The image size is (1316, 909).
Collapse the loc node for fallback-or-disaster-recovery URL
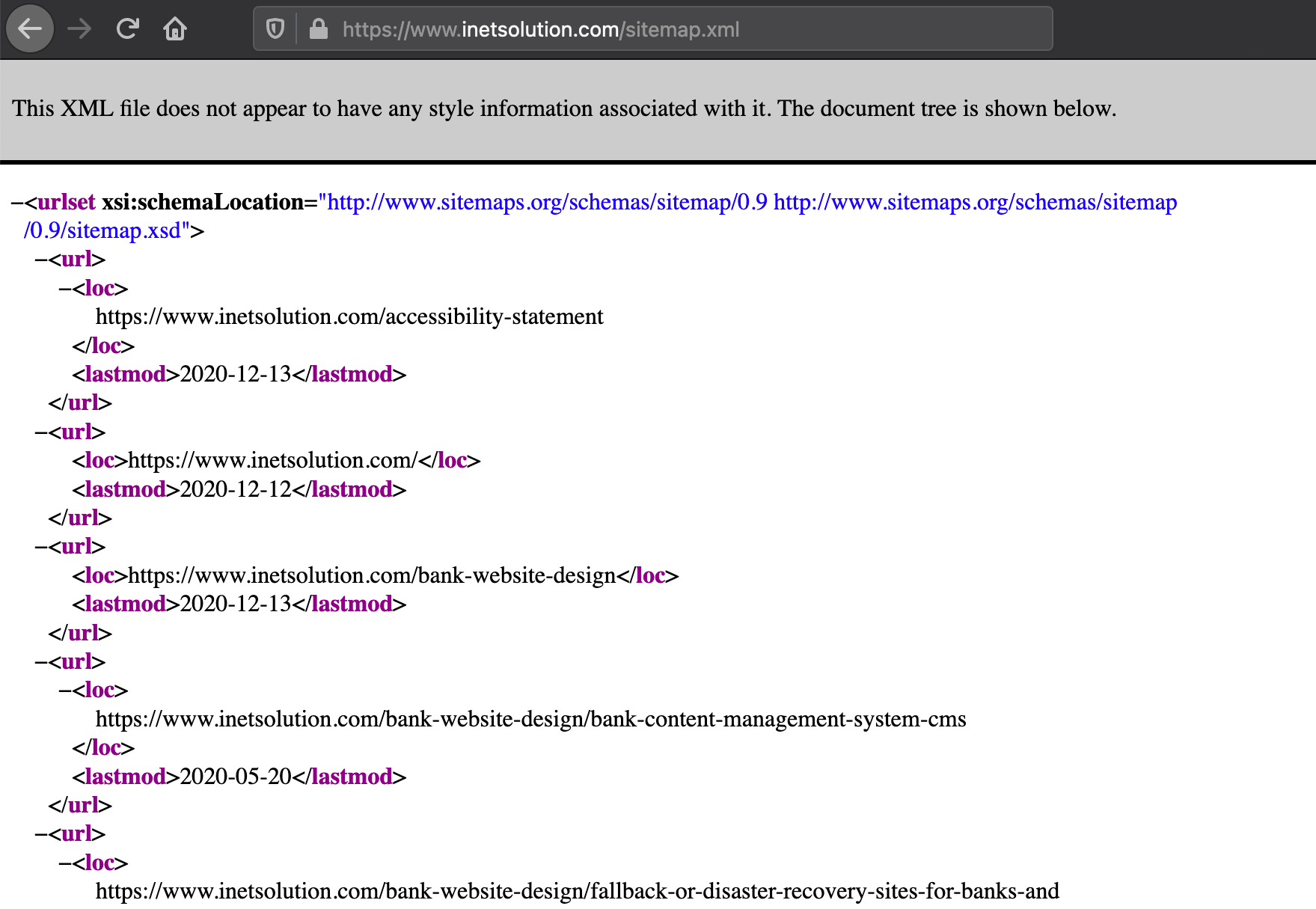click(65, 863)
